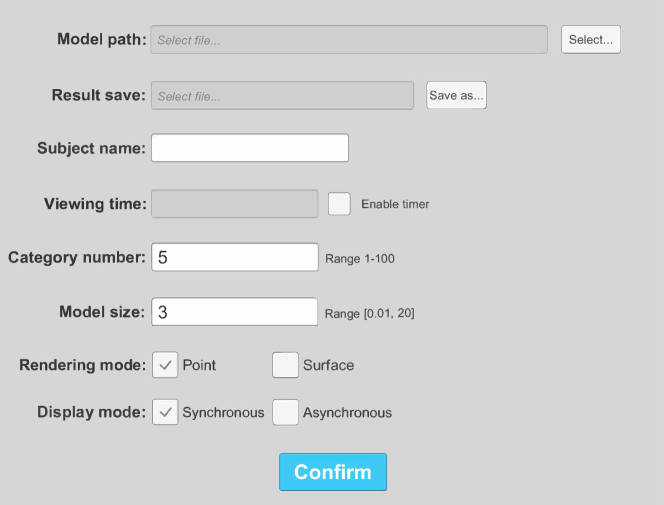
Task: Uncheck the Point rendering mode checkbox
Action: point(165,365)
